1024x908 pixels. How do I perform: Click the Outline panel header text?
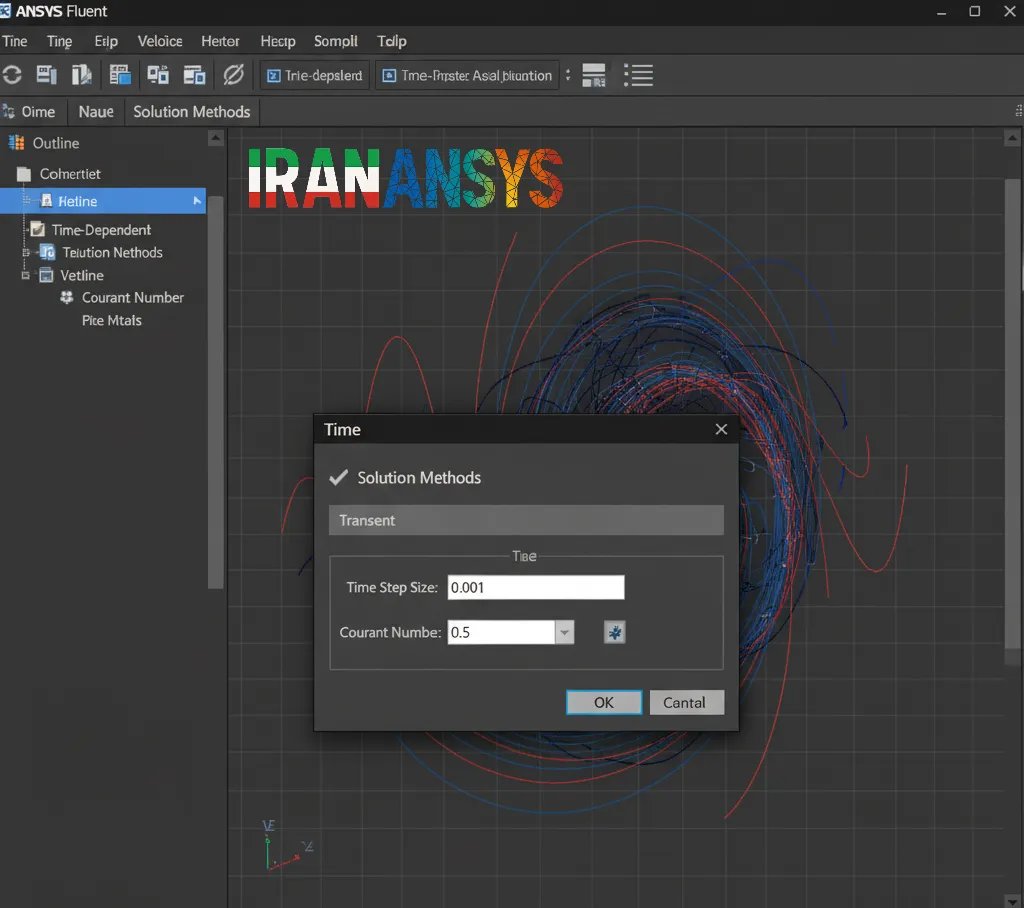pyautogui.click(x=56, y=142)
